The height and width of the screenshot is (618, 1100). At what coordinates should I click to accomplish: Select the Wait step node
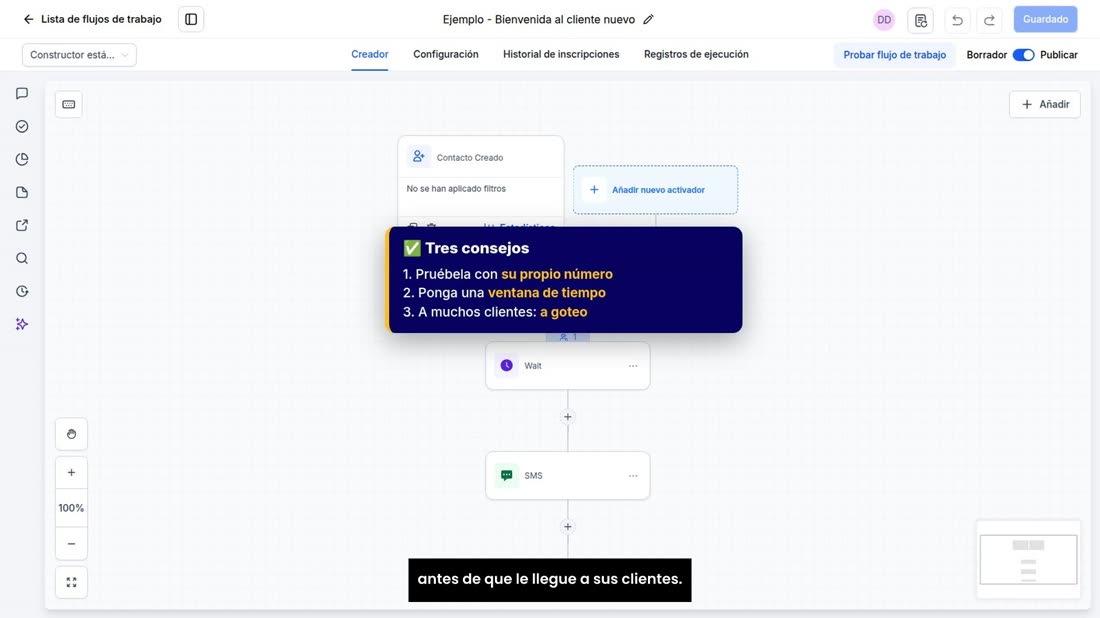click(568, 365)
